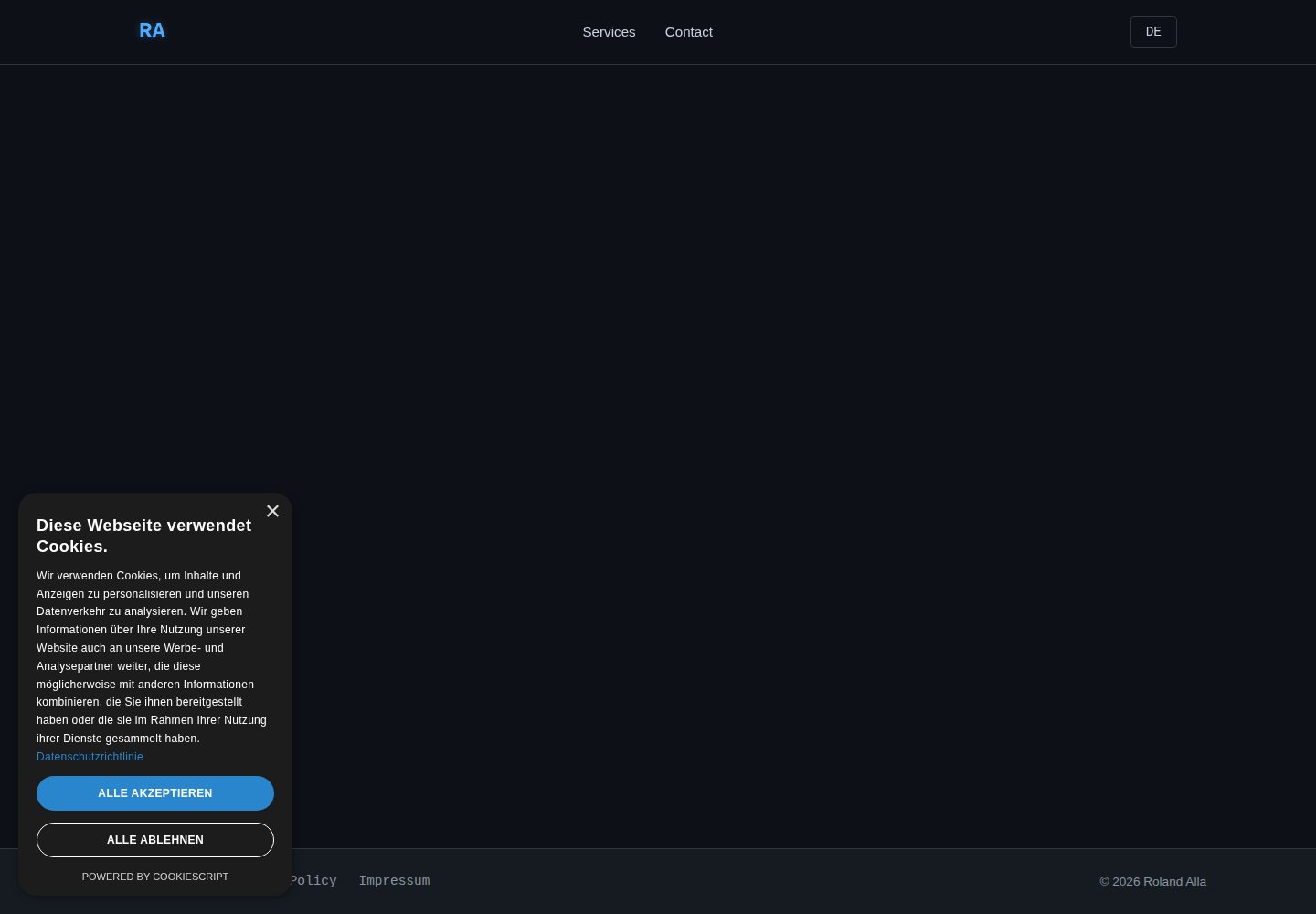The width and height of the screenshot is (1316, 914).
Task: Accept all cookies via Alle Akzeptieren
Action: pos(155,793)
